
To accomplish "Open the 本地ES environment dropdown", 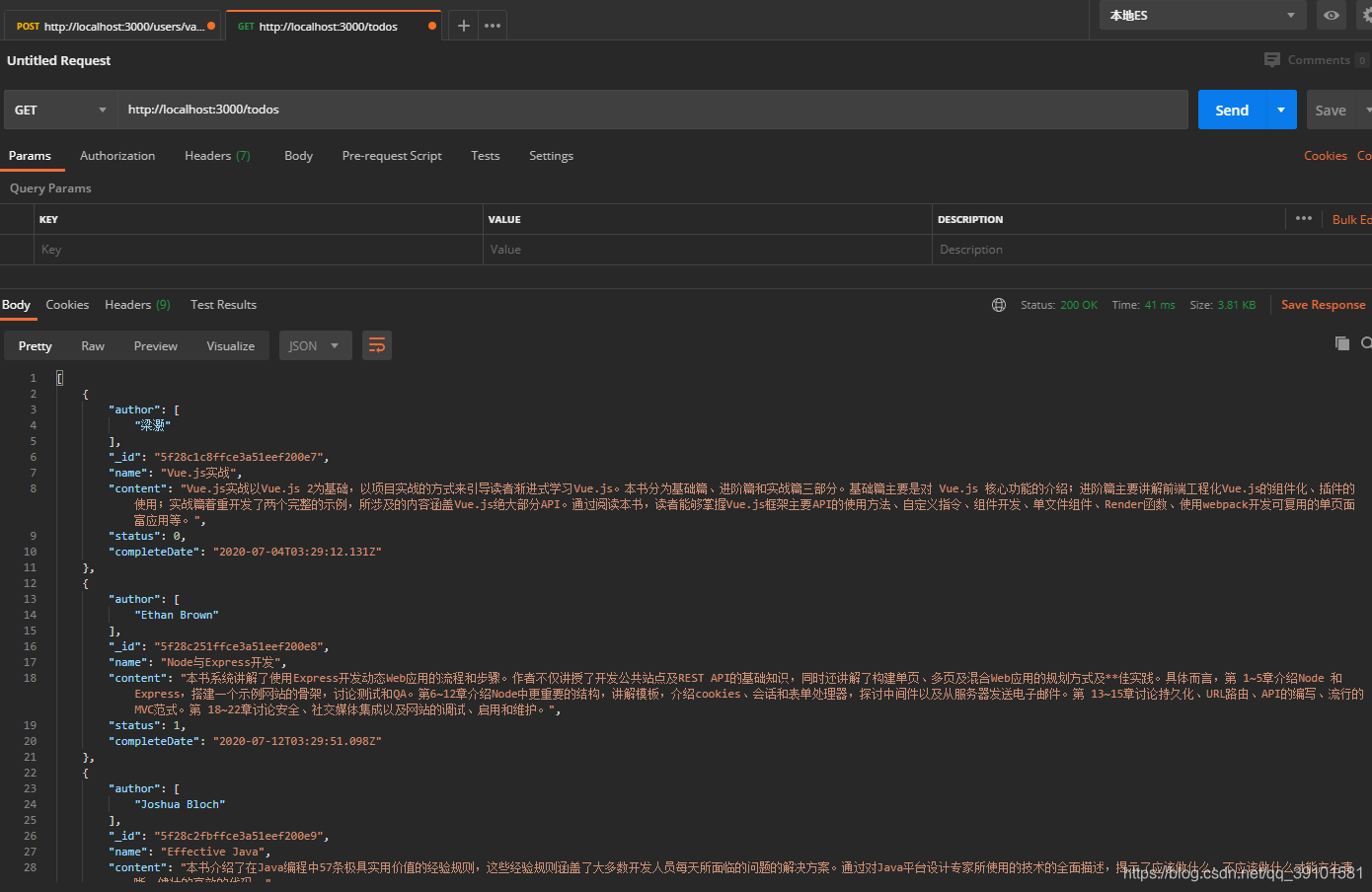I will click(1203, 16).
